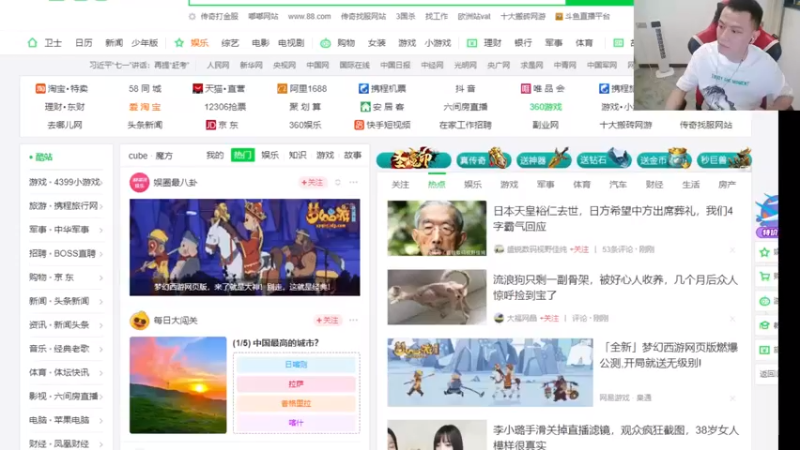Open 唯品会 pink icon link
This screenshot has height=450, width=800.
coord(526,89)
